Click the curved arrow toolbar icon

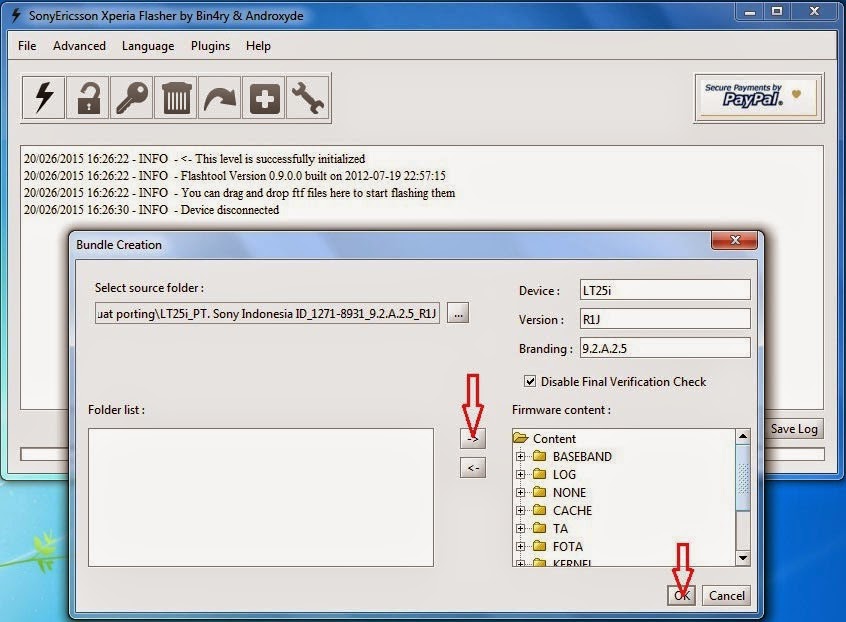[x=220, y=98]
